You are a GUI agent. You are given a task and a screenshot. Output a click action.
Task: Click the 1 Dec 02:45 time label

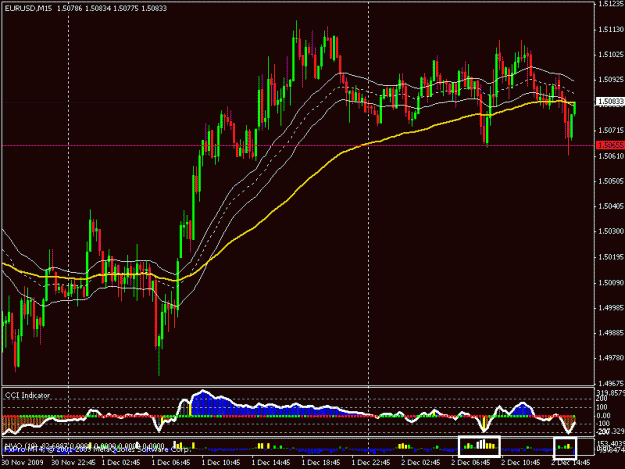123,463
